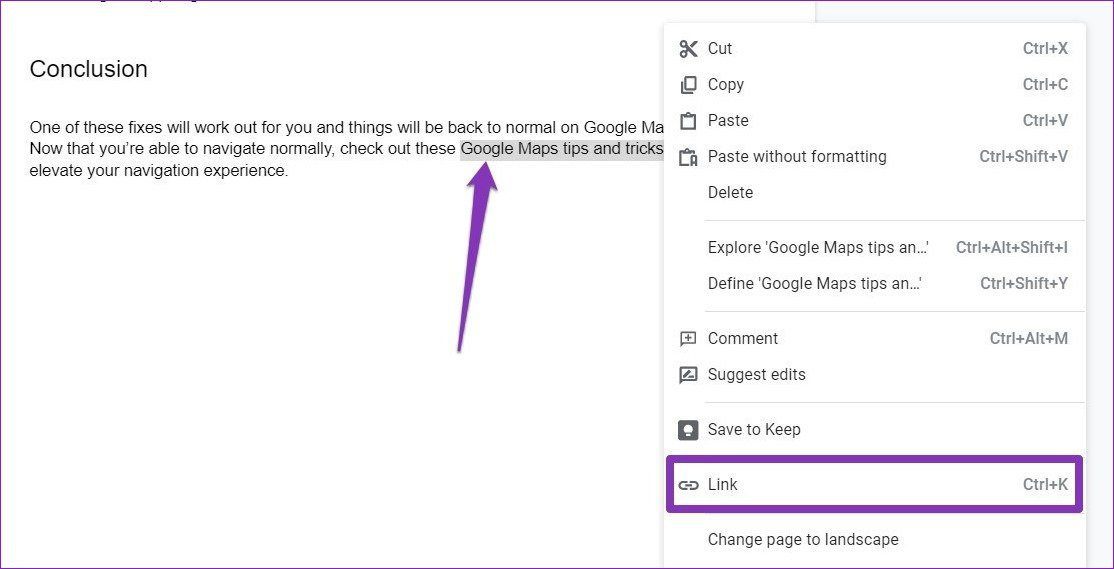1114x569 pixels.
Task: Click the Paste clipboard icon
Action: click(688, 121)
